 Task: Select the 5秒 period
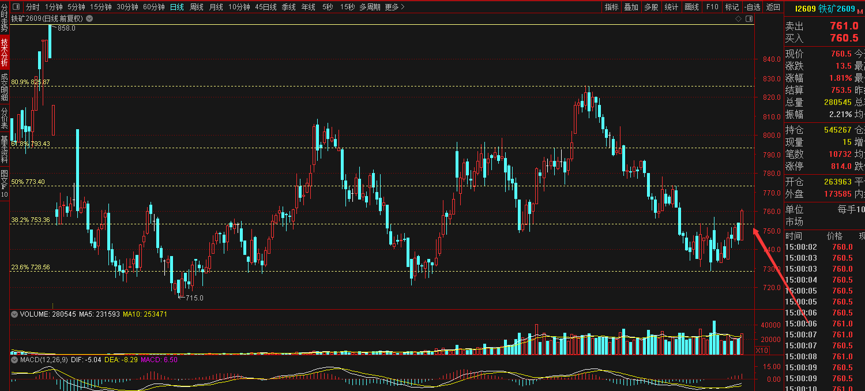pyautogui.click(x=328, y=7)
